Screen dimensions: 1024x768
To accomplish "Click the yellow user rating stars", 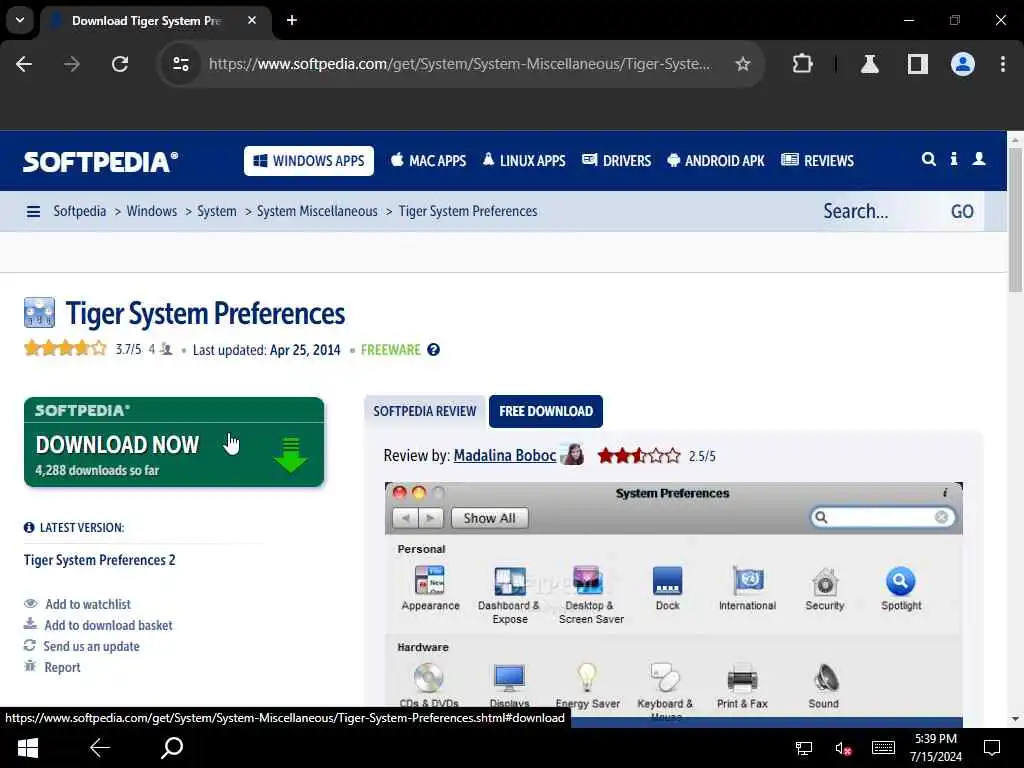I will click(x=65, y=349).
